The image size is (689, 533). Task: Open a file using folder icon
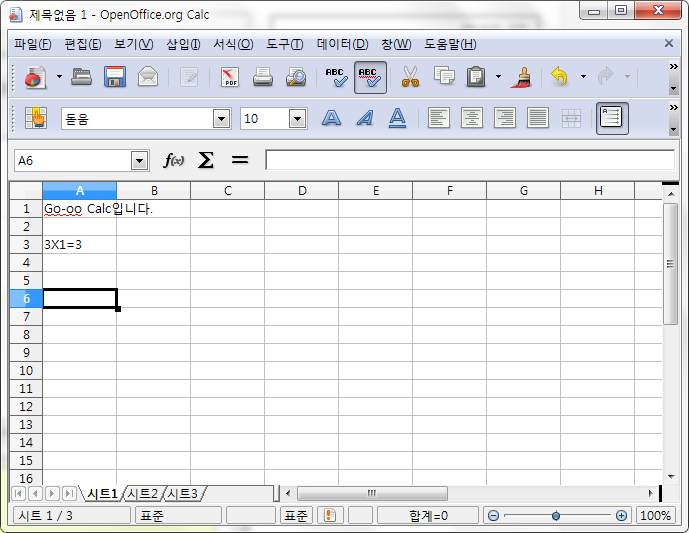click(81, 77)
